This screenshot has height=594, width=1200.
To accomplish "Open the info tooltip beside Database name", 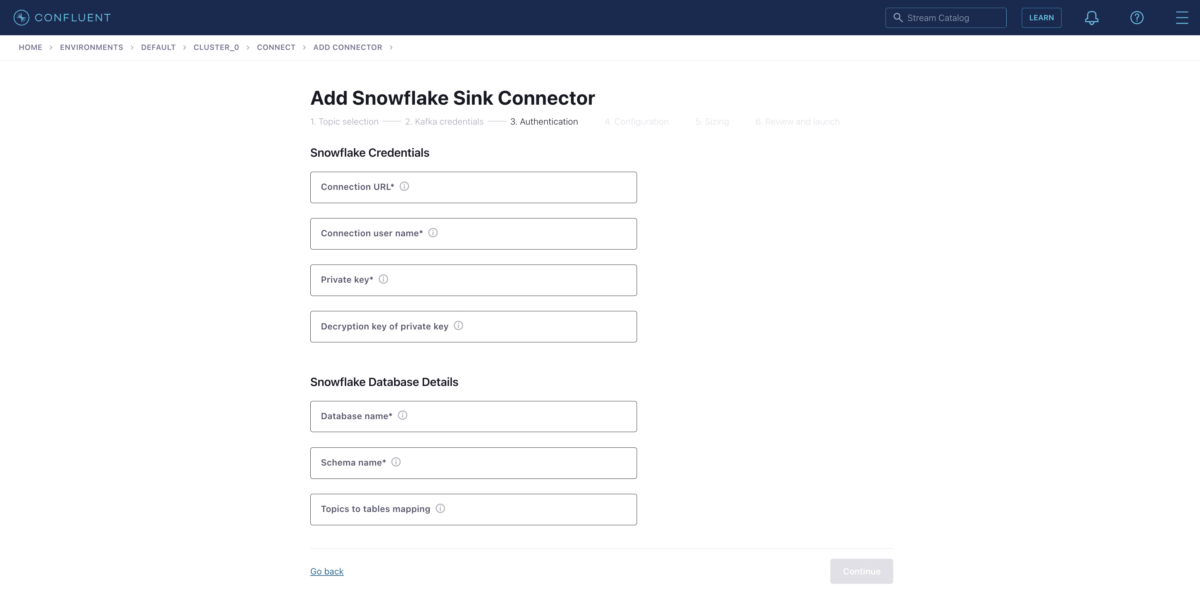I will pyautogui.click(x=402, y=415).
